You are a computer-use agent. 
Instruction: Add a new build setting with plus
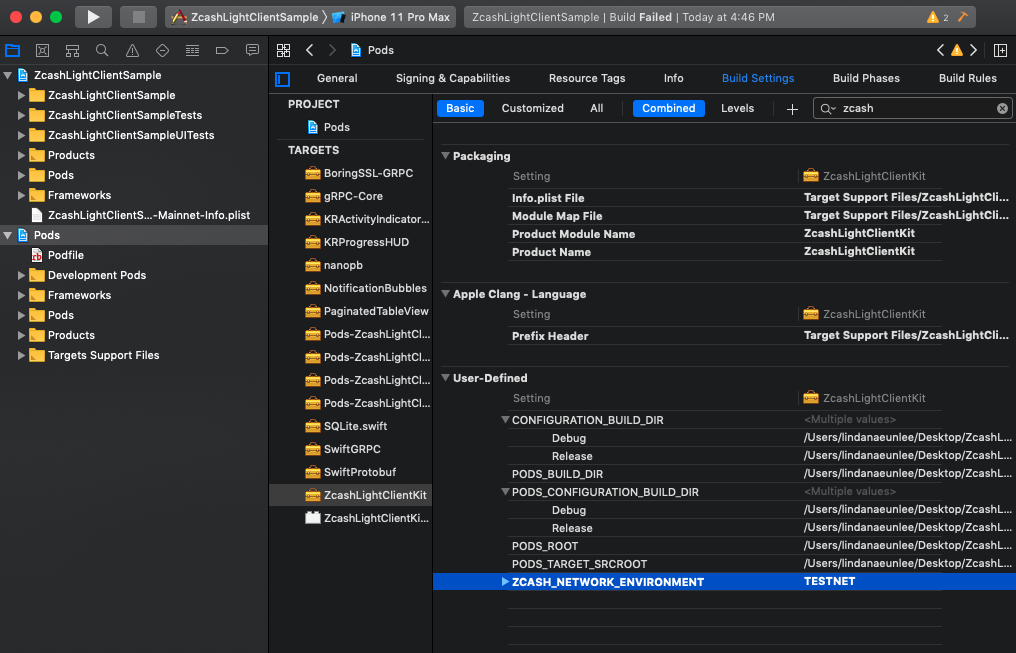tap(792, 109)
